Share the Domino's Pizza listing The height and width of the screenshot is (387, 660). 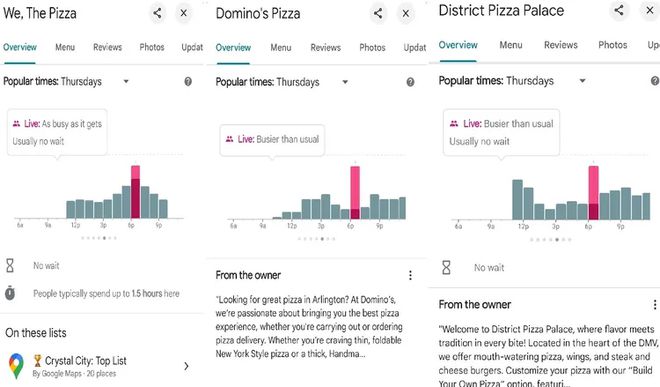378,13
